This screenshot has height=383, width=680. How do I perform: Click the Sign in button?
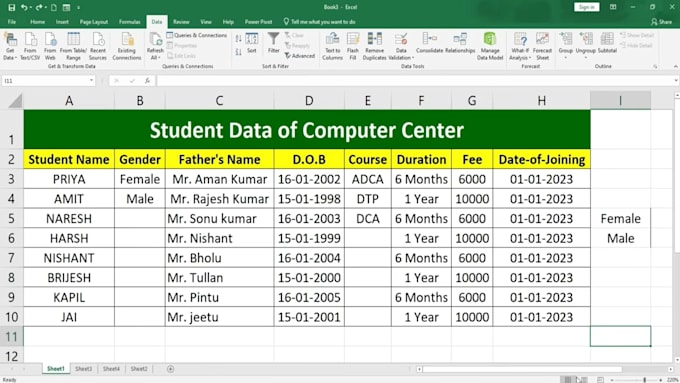pos(586,7)
